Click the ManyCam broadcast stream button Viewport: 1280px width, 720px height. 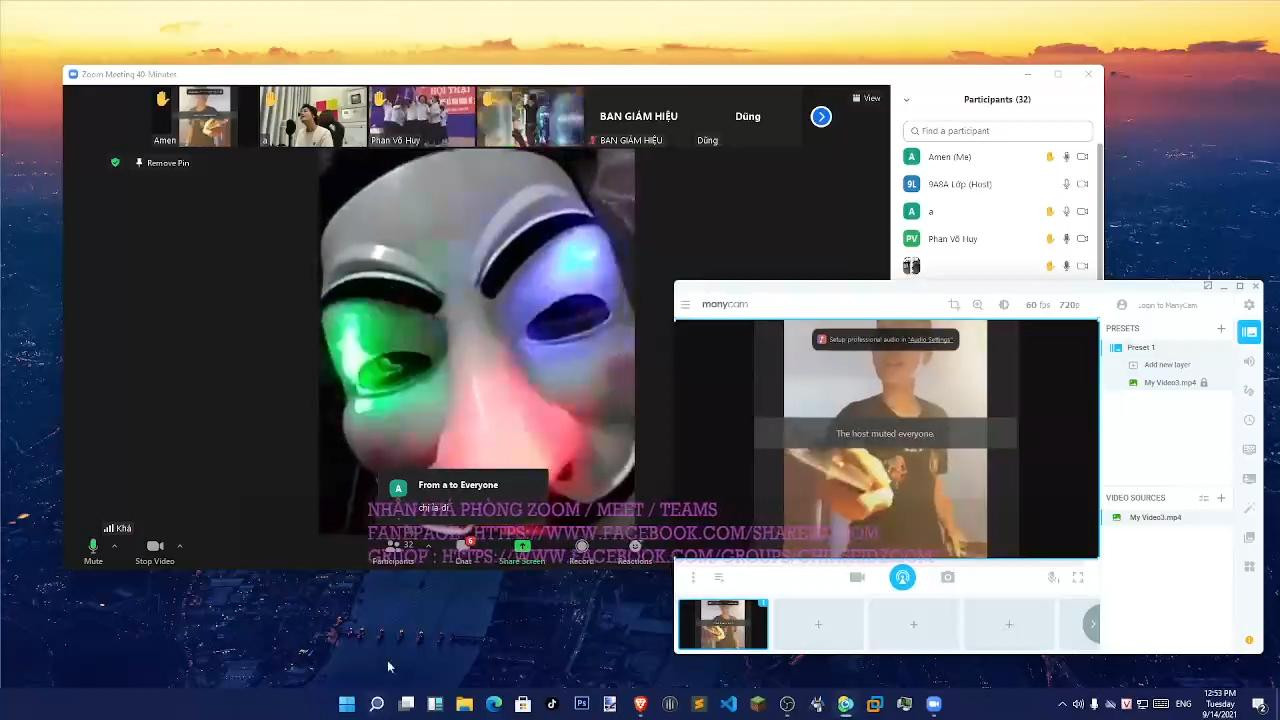[902, 577]
